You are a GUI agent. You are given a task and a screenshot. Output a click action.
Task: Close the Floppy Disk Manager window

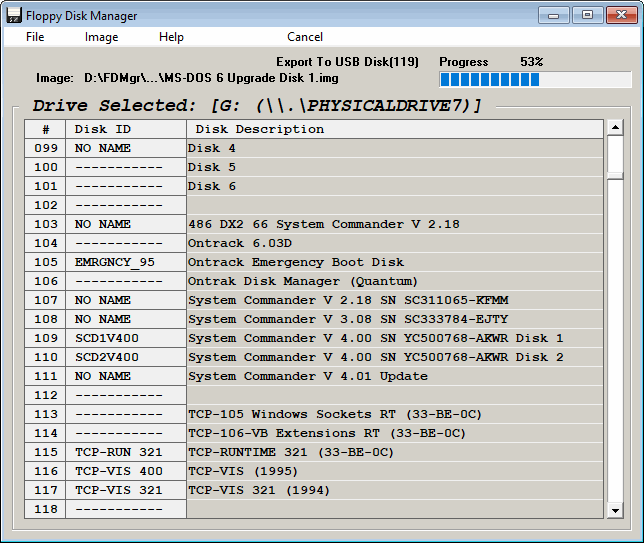click(621, 15)
